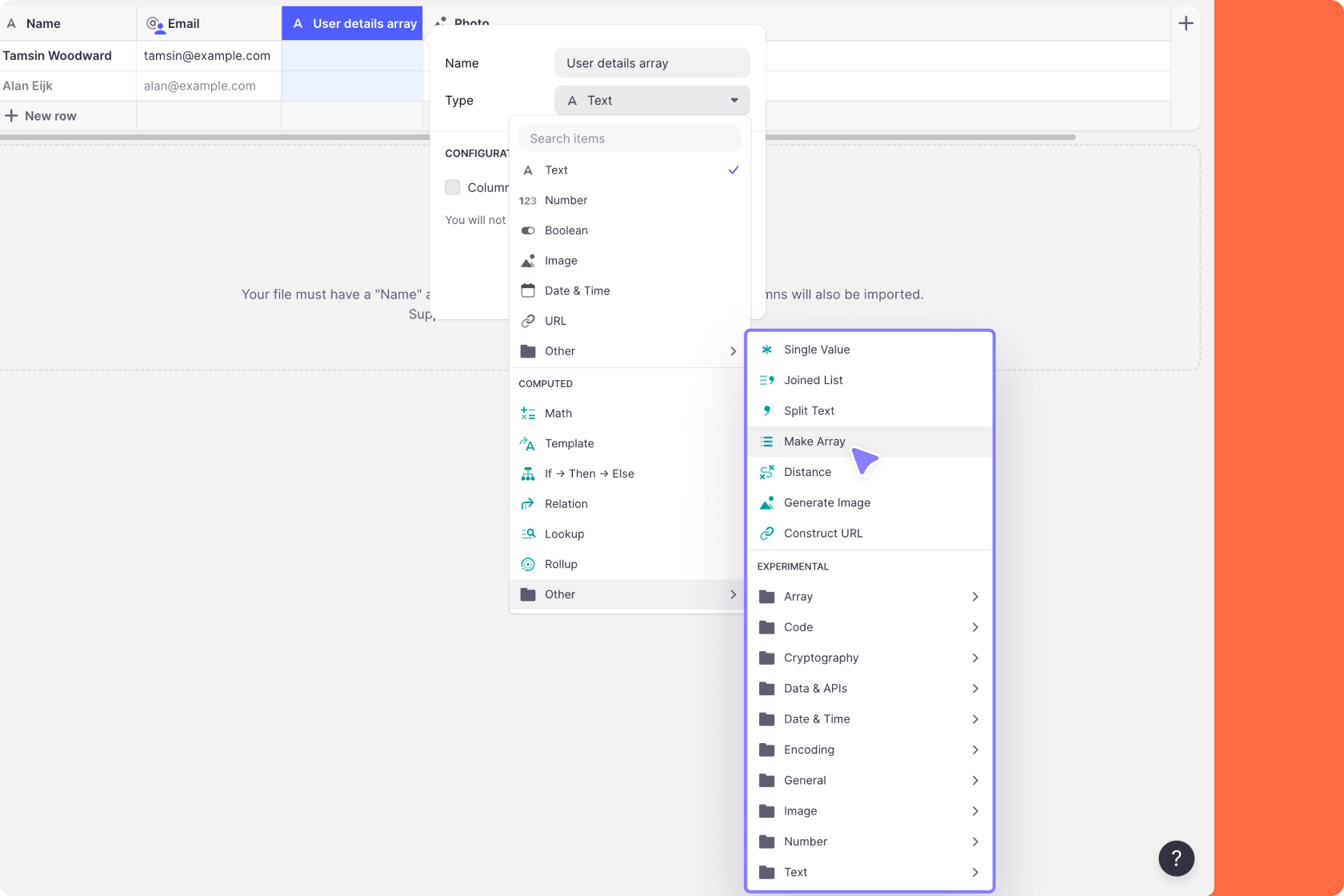Choose Split Text from the menu

810,410
